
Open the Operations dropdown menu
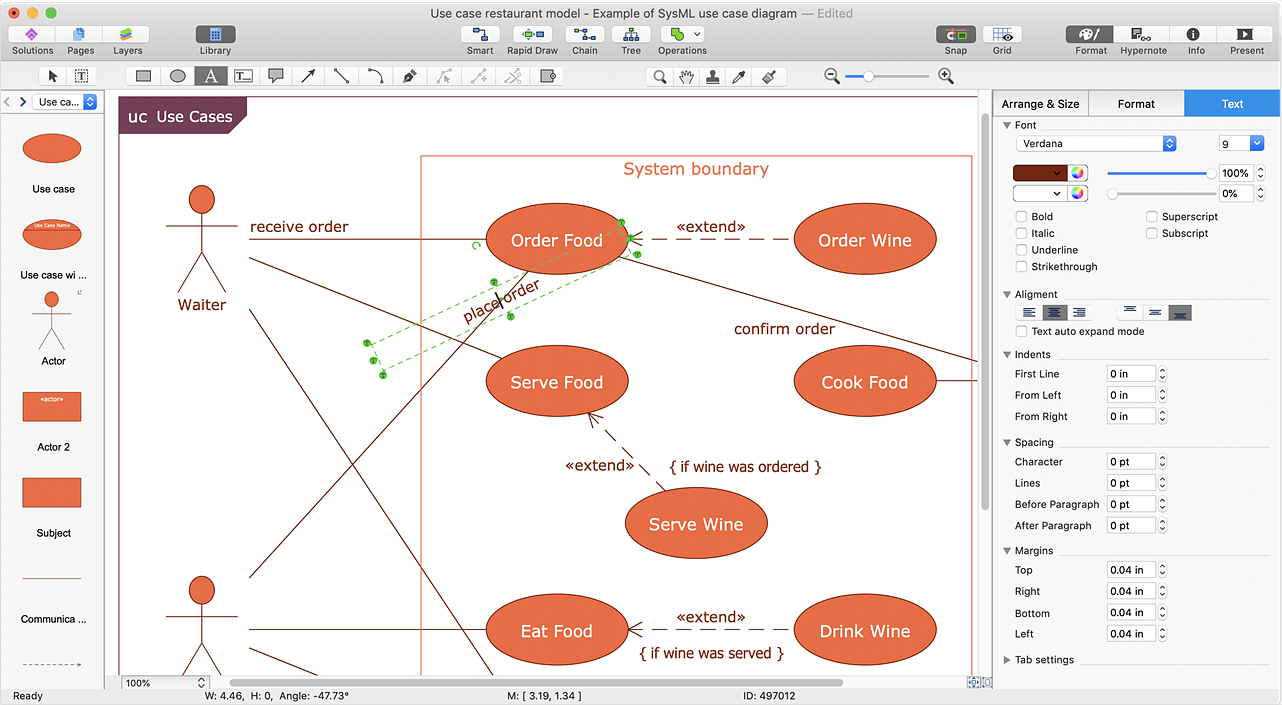click(x=695, y=33)
